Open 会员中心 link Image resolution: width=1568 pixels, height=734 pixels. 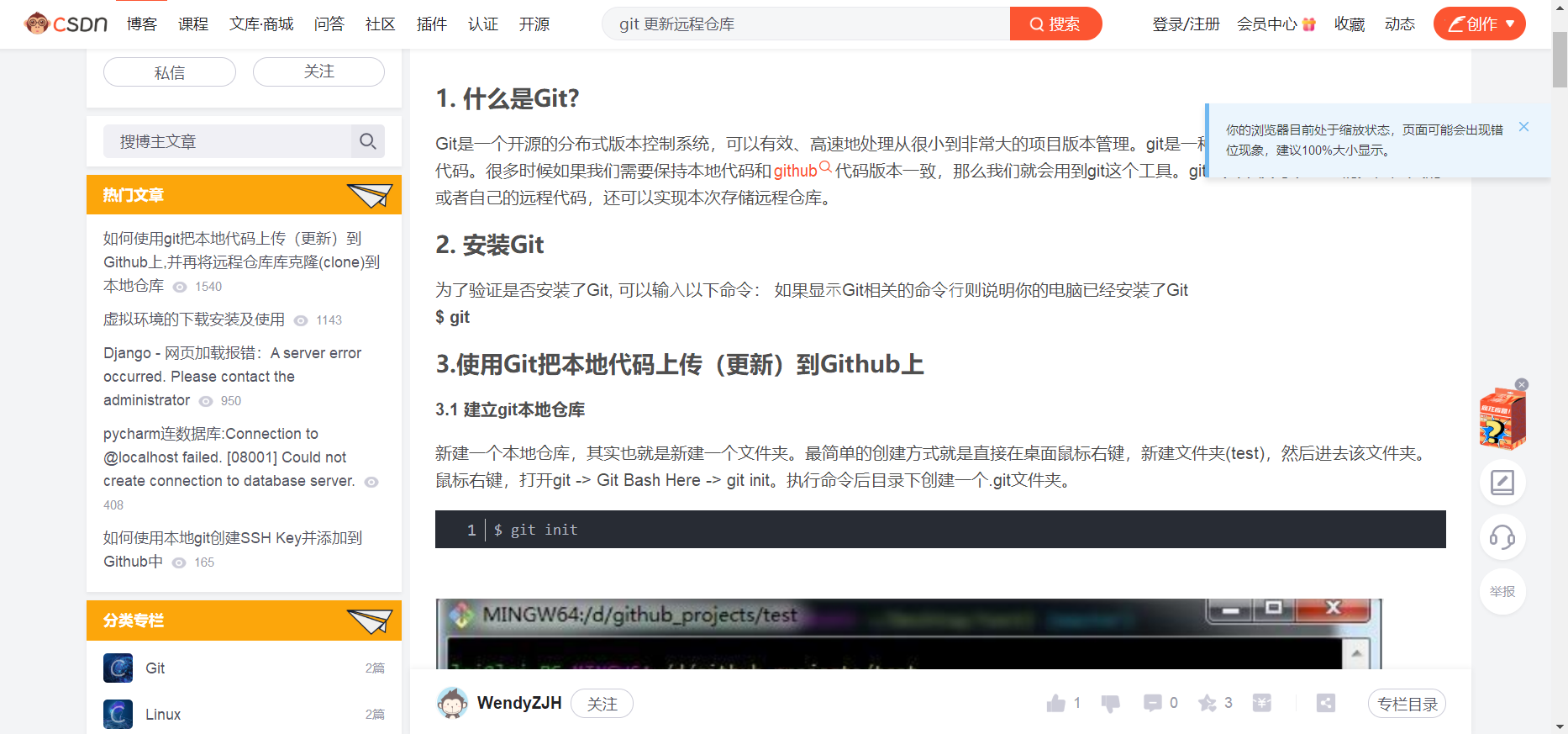click(x=1276, y=24)
